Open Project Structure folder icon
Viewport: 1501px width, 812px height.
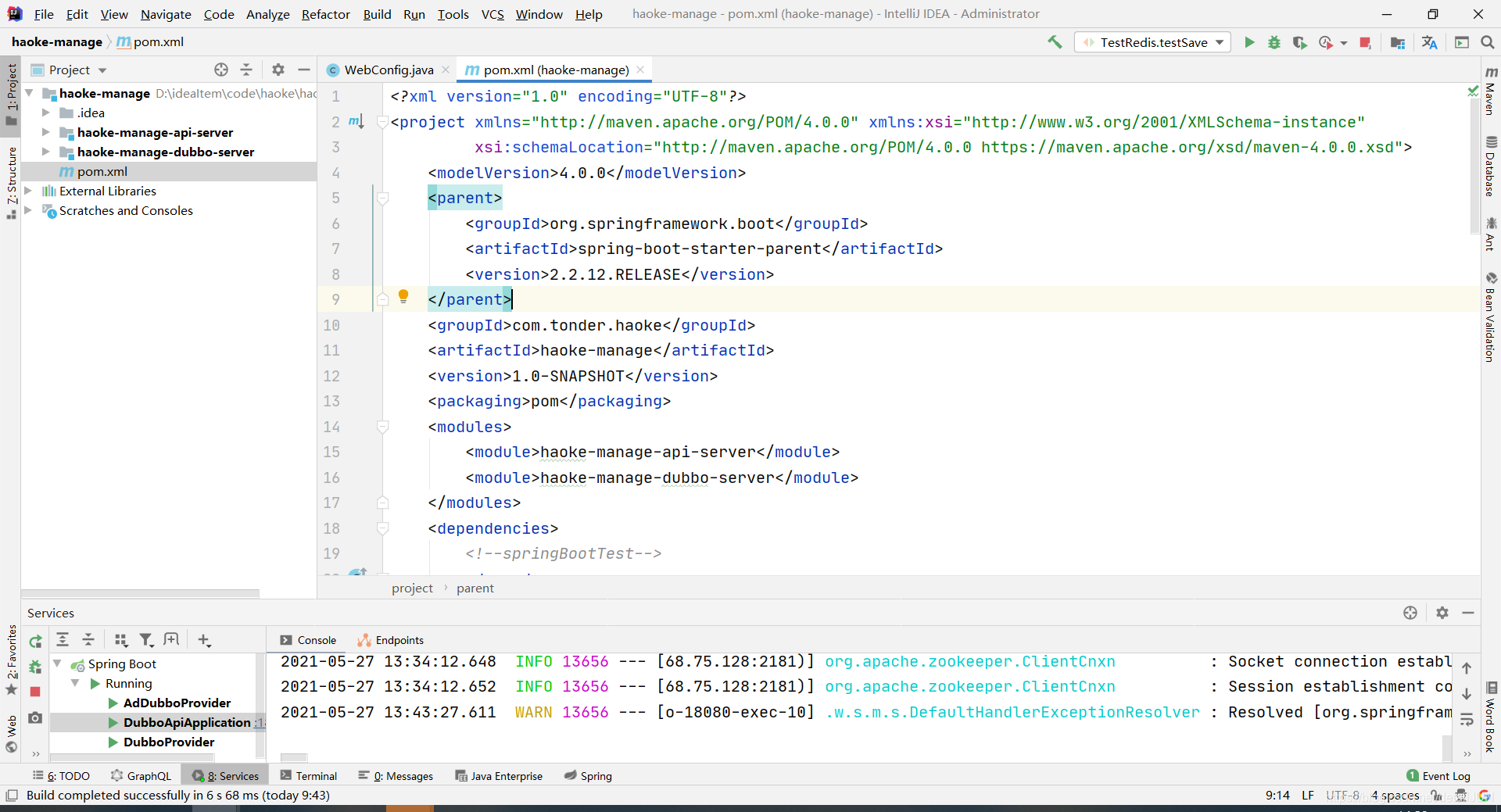(1398, 42)
